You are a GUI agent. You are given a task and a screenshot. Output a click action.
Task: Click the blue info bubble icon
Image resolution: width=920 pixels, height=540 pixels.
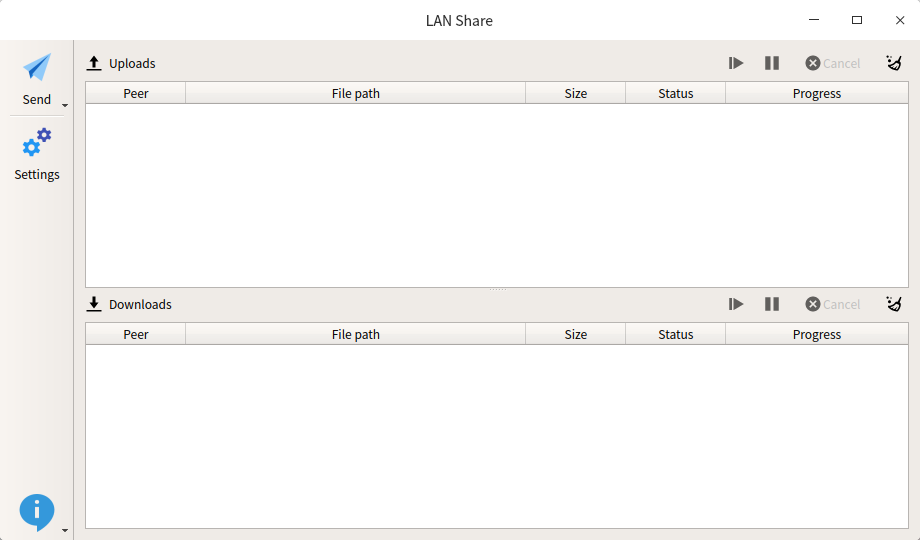(36, 512)
